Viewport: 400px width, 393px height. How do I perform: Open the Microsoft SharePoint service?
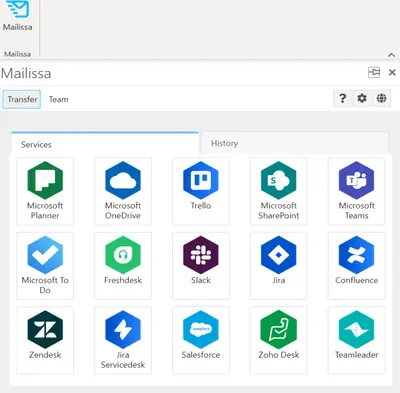(279, 191)
